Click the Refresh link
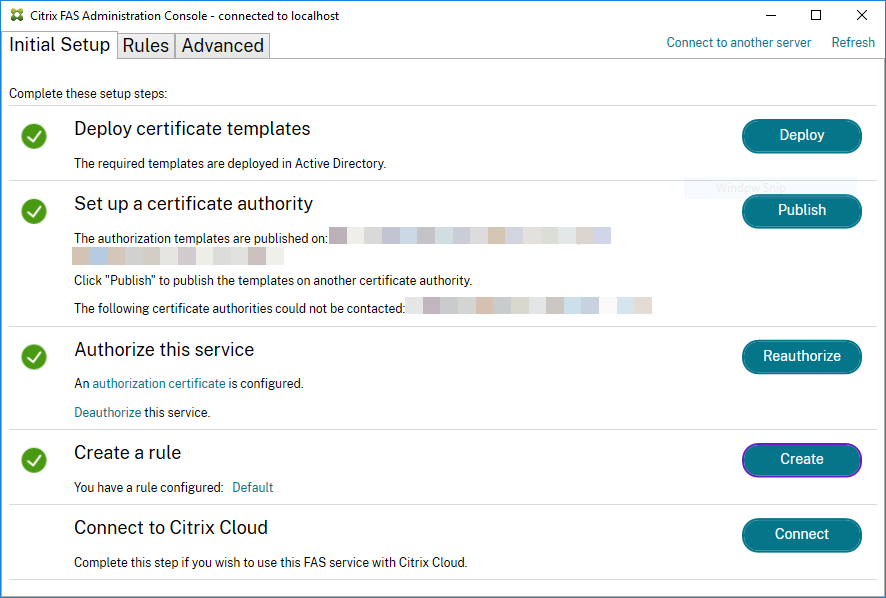 click(853, 42)
